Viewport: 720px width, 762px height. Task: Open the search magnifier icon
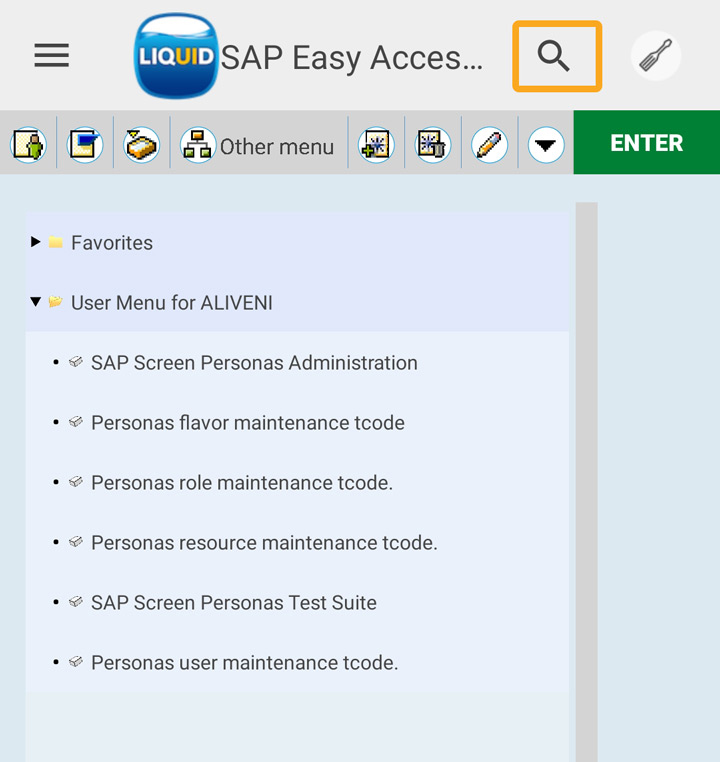tap(556, 57)
